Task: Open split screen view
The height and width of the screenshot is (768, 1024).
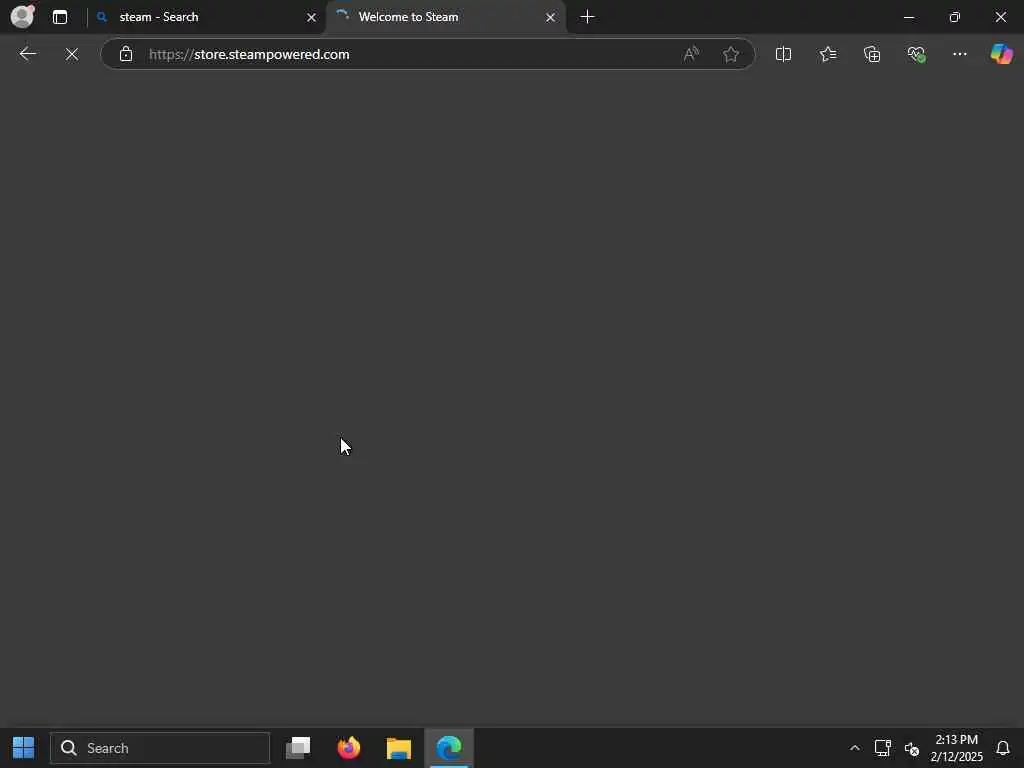Action: [x=783, y=54]
